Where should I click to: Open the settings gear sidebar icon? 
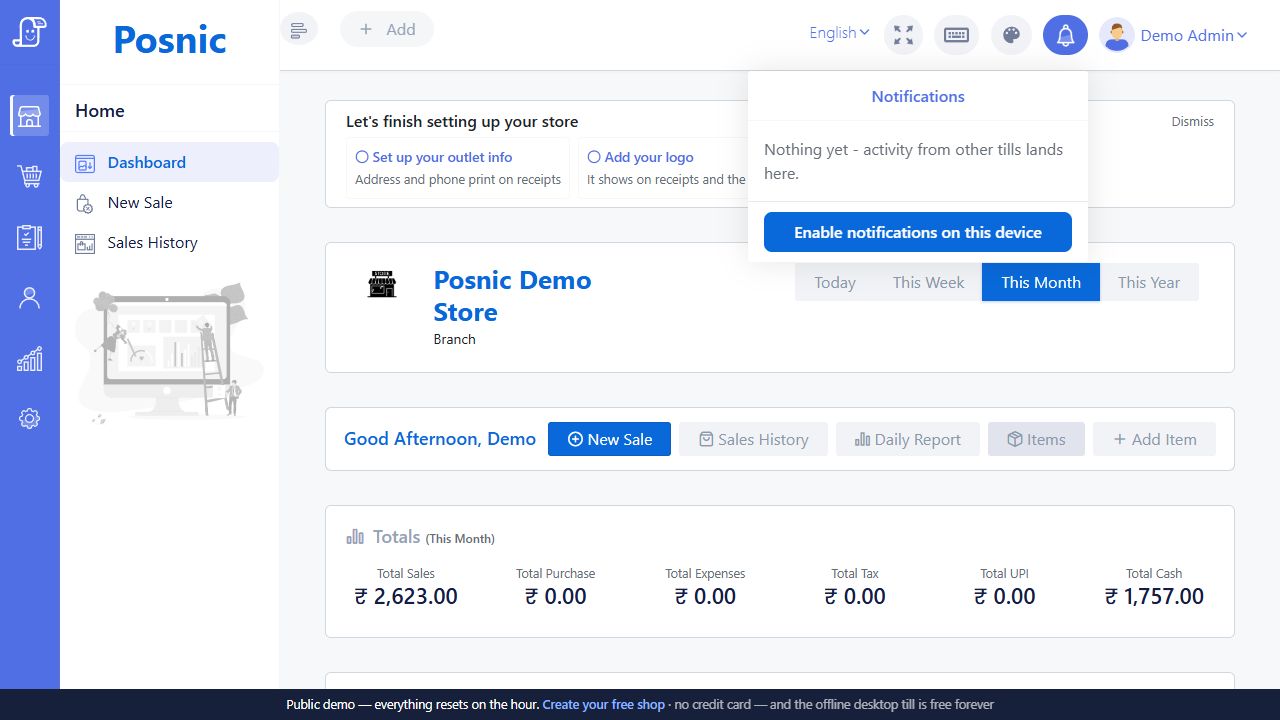(30, 419)
